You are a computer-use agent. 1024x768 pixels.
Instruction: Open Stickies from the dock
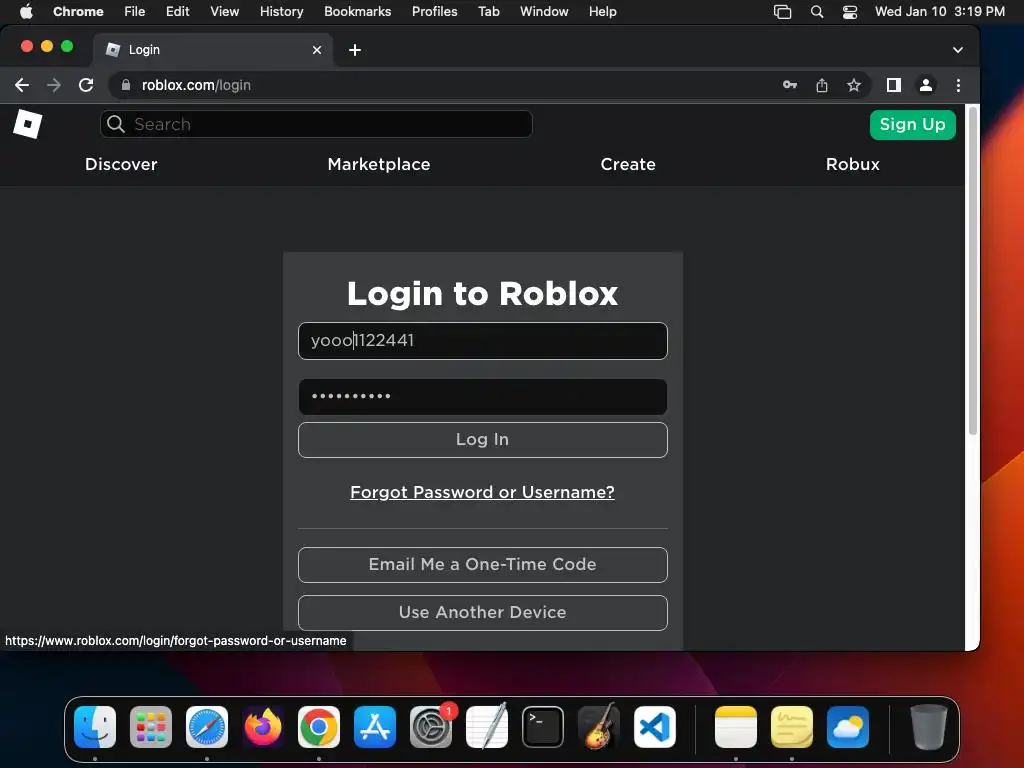[x=792, y=727]
